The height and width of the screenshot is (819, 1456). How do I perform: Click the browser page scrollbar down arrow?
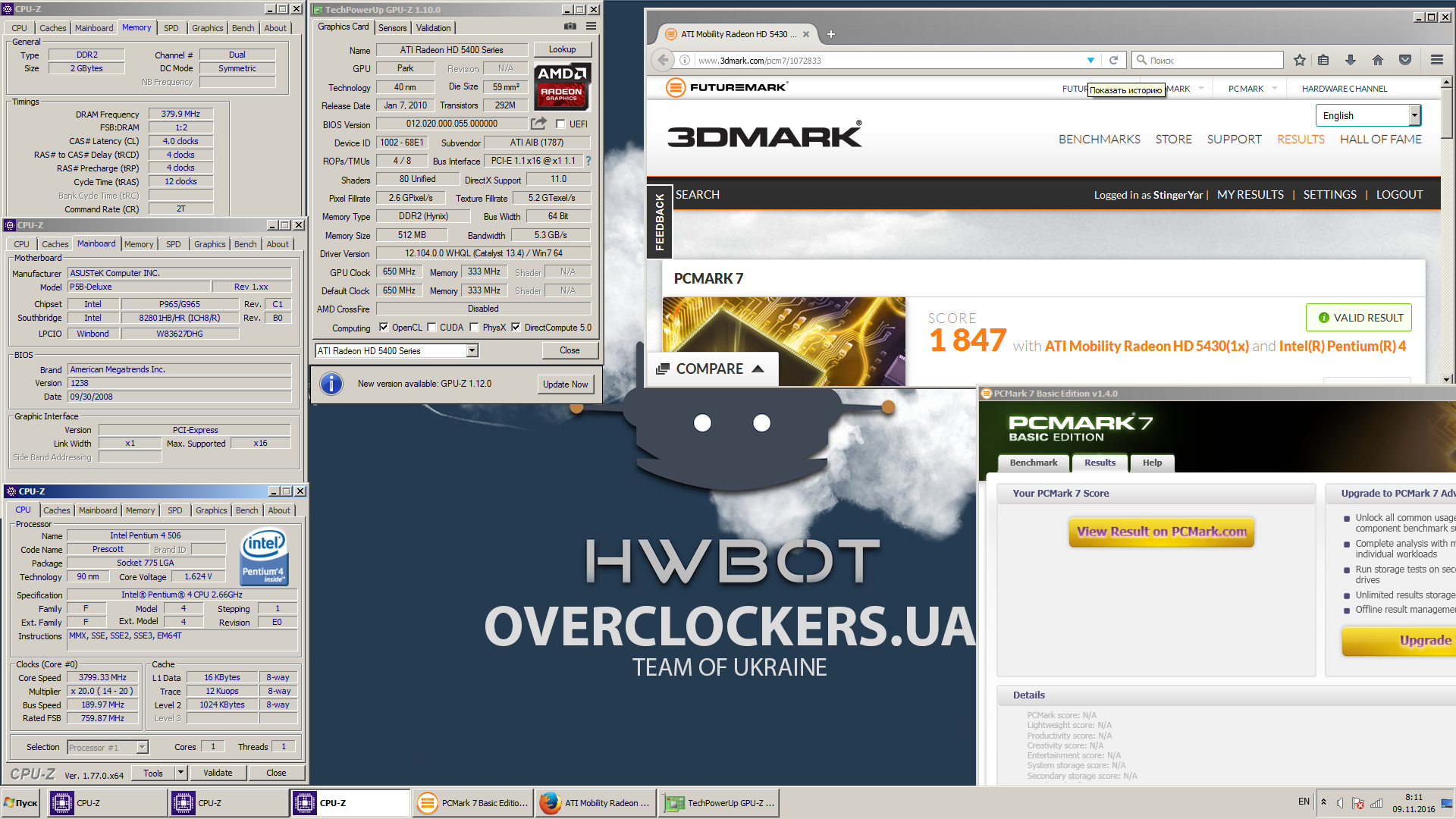point(1447,379)
